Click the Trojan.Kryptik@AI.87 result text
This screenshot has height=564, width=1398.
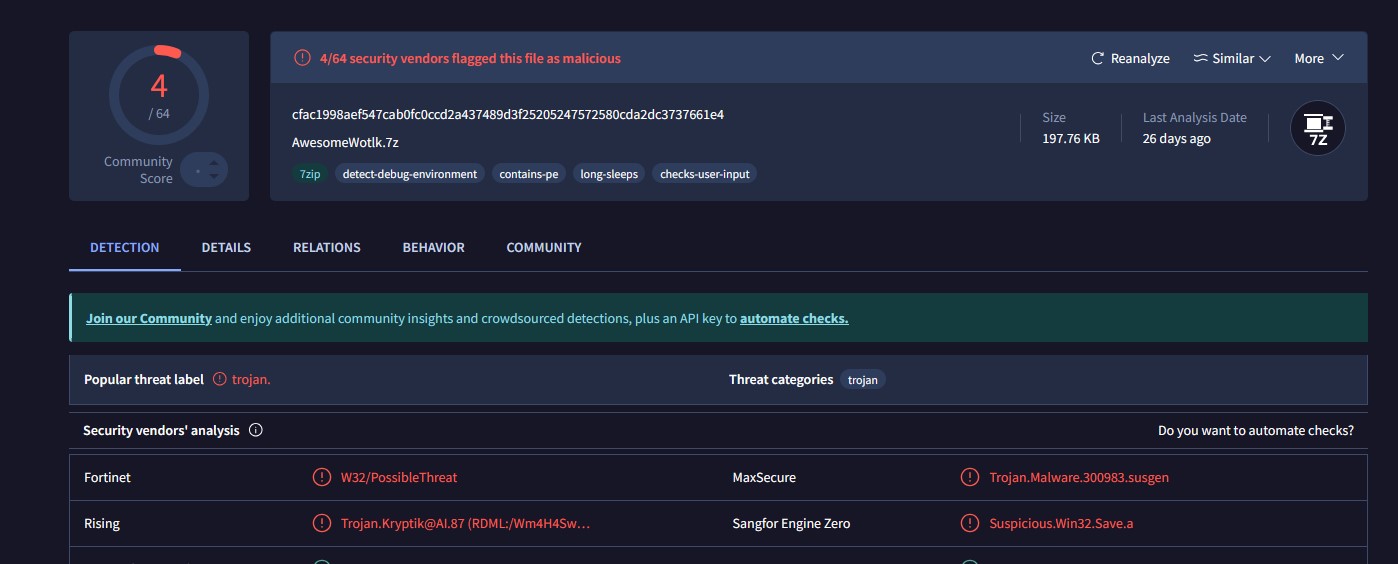click(466, 524)
